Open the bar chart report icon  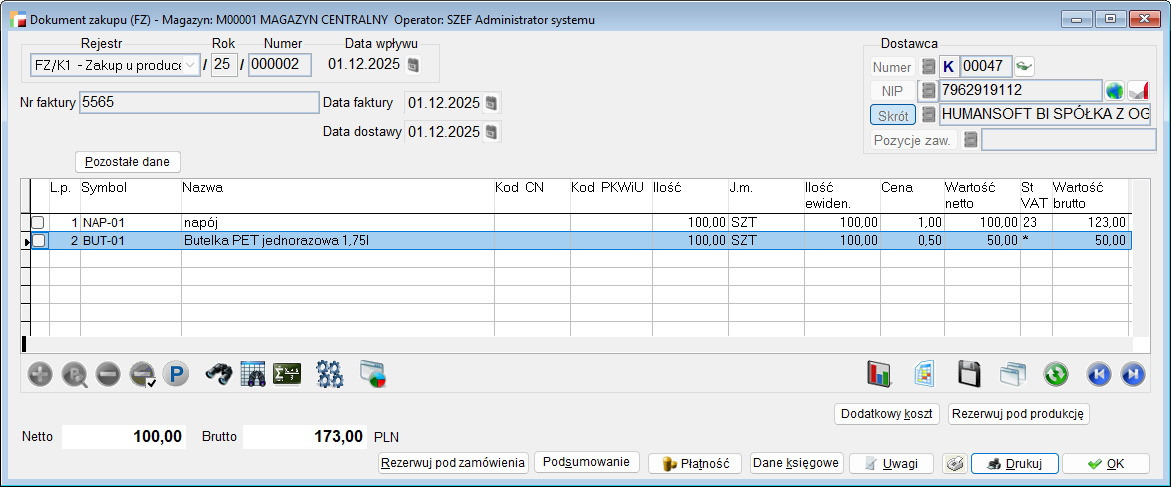879,375
